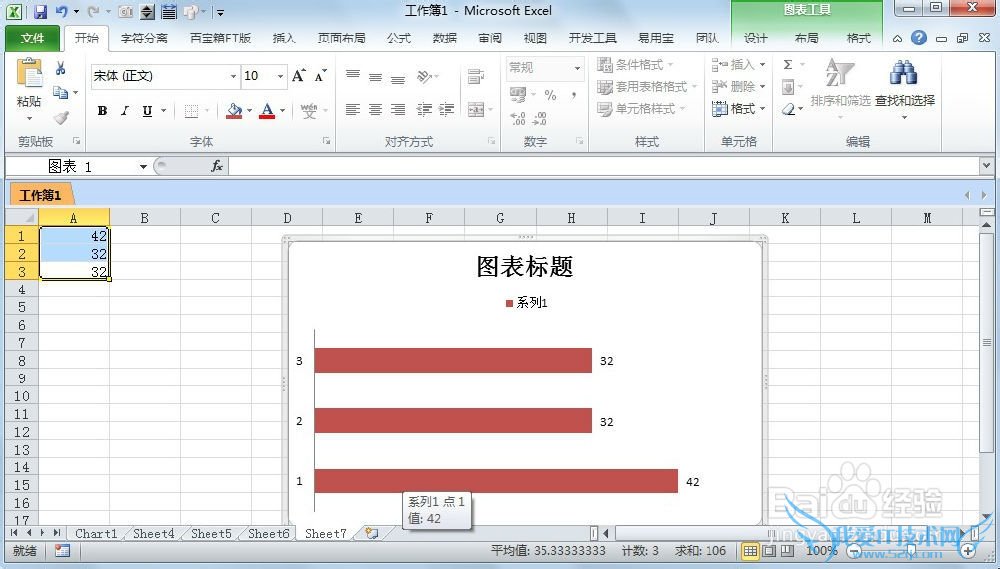This screenshot has width=1000, height=569.
Task: Open the 单元格样式 cell styles dropdown
Action: (x=641, y=108)
